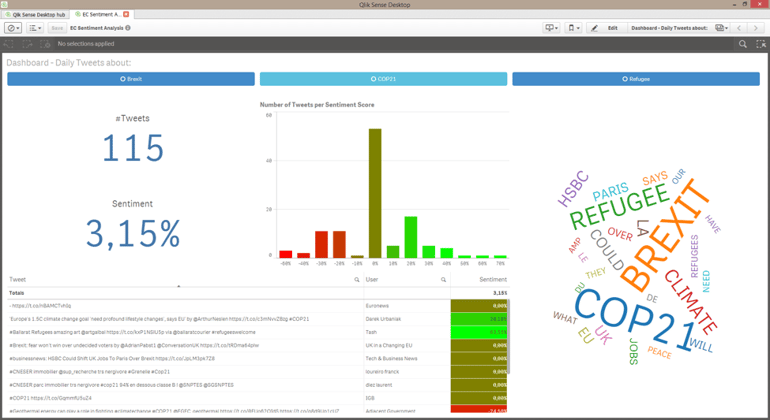Screen dimensions: 770x420
Task: Close the EC Sentiment tab
Action: click(x=126, y=14)
